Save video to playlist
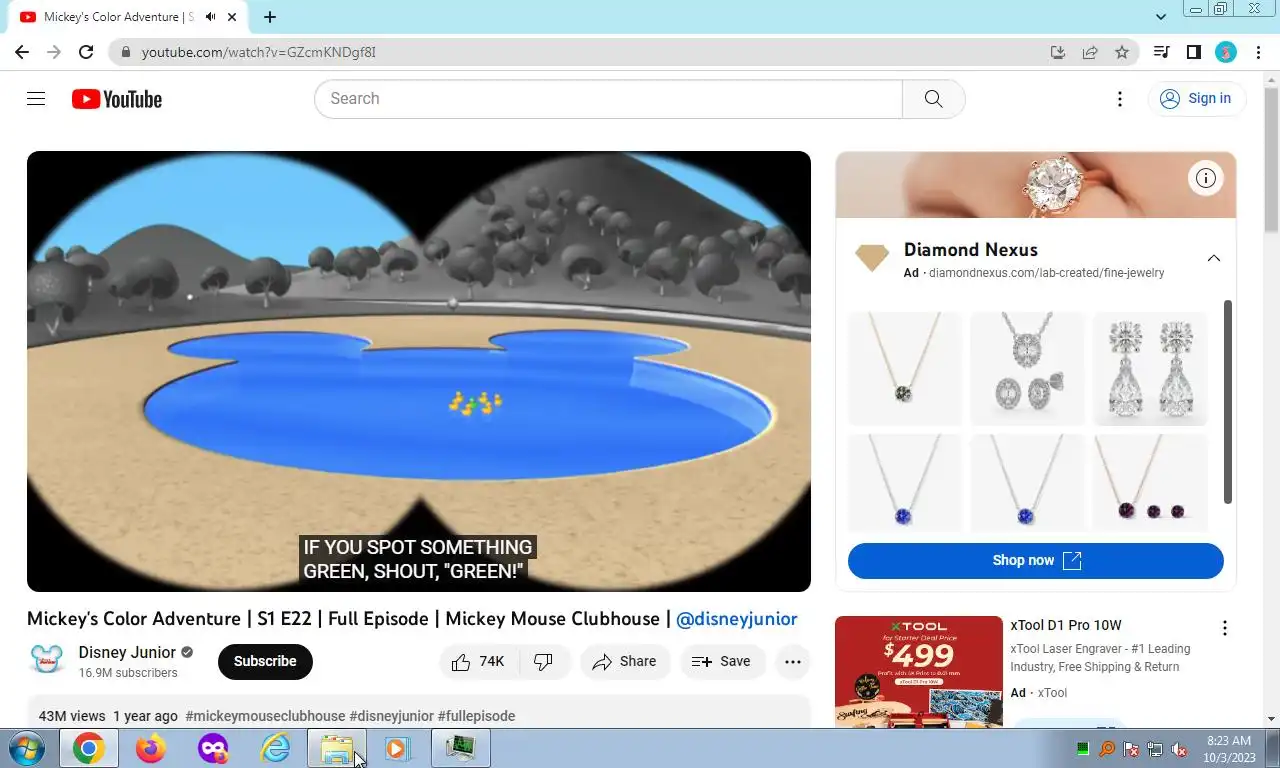1280x768 pixels. (722, 661)
